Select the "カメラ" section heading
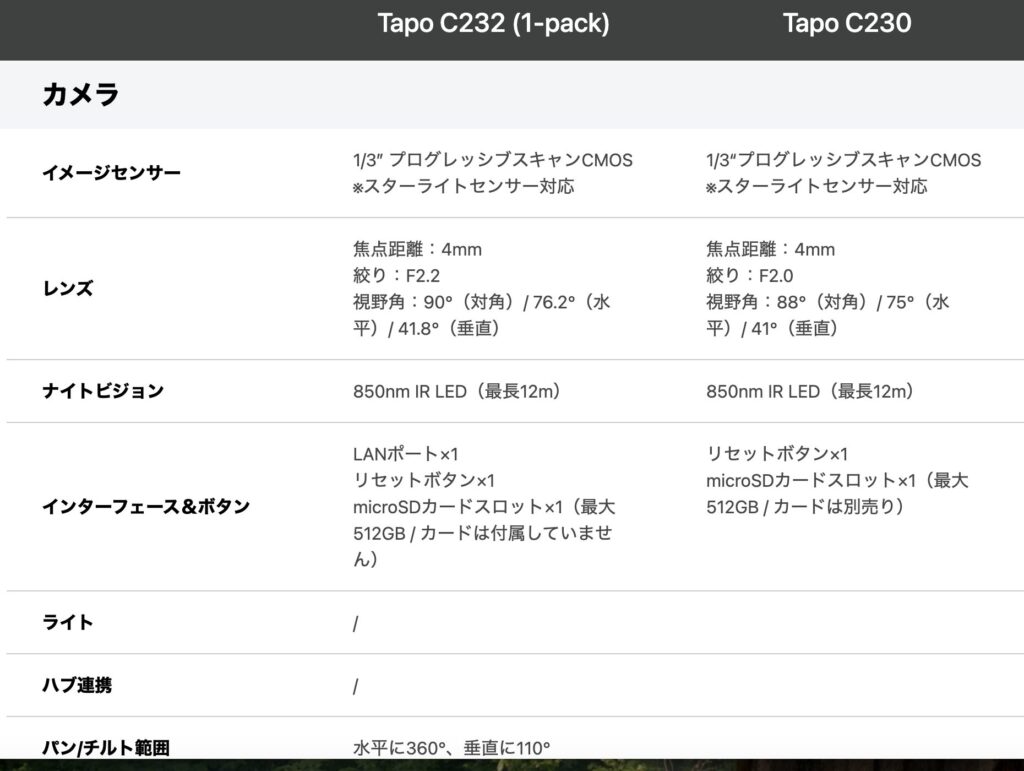 point(80,94)
